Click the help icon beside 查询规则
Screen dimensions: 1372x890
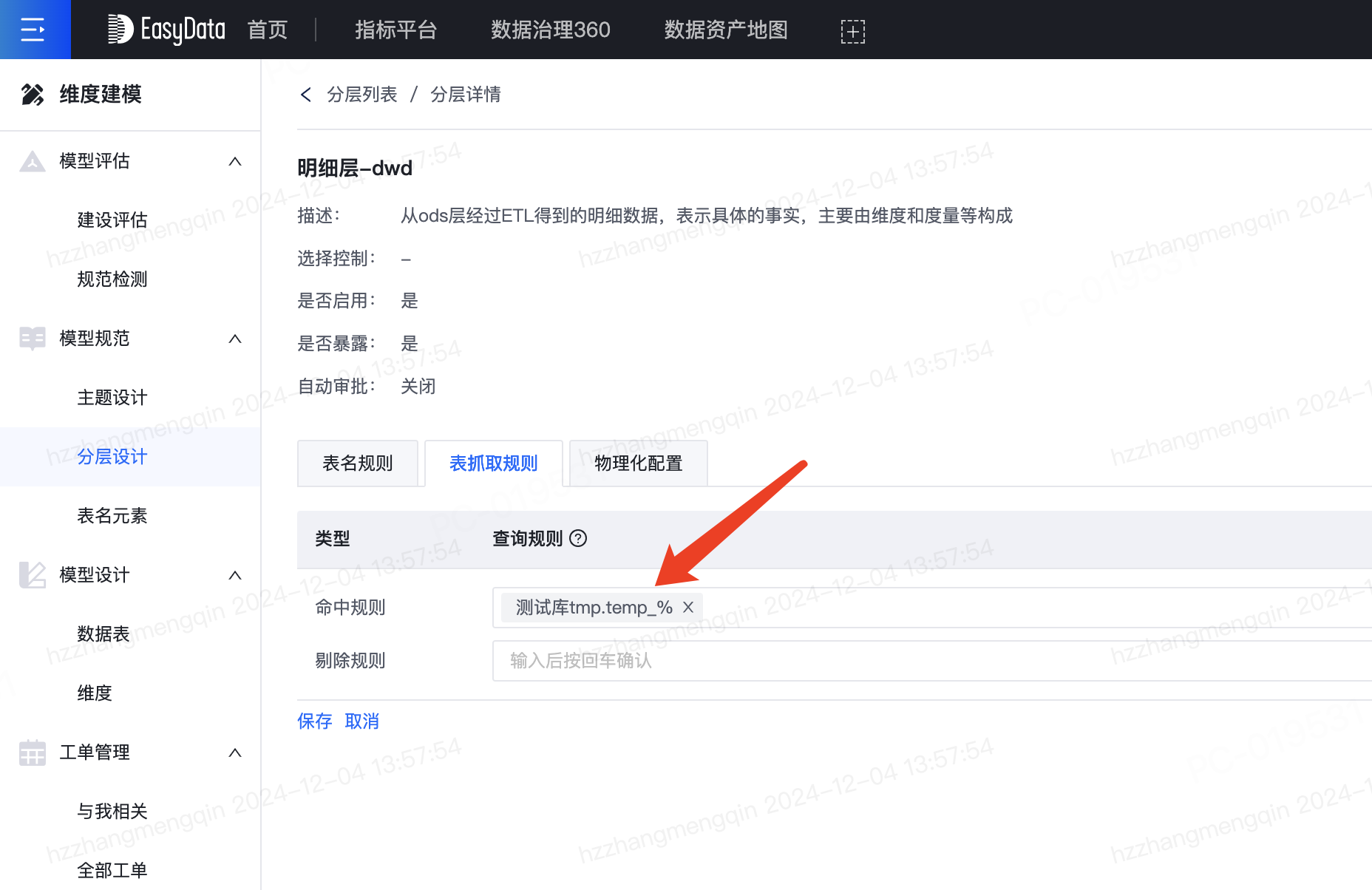pos(579,538)
